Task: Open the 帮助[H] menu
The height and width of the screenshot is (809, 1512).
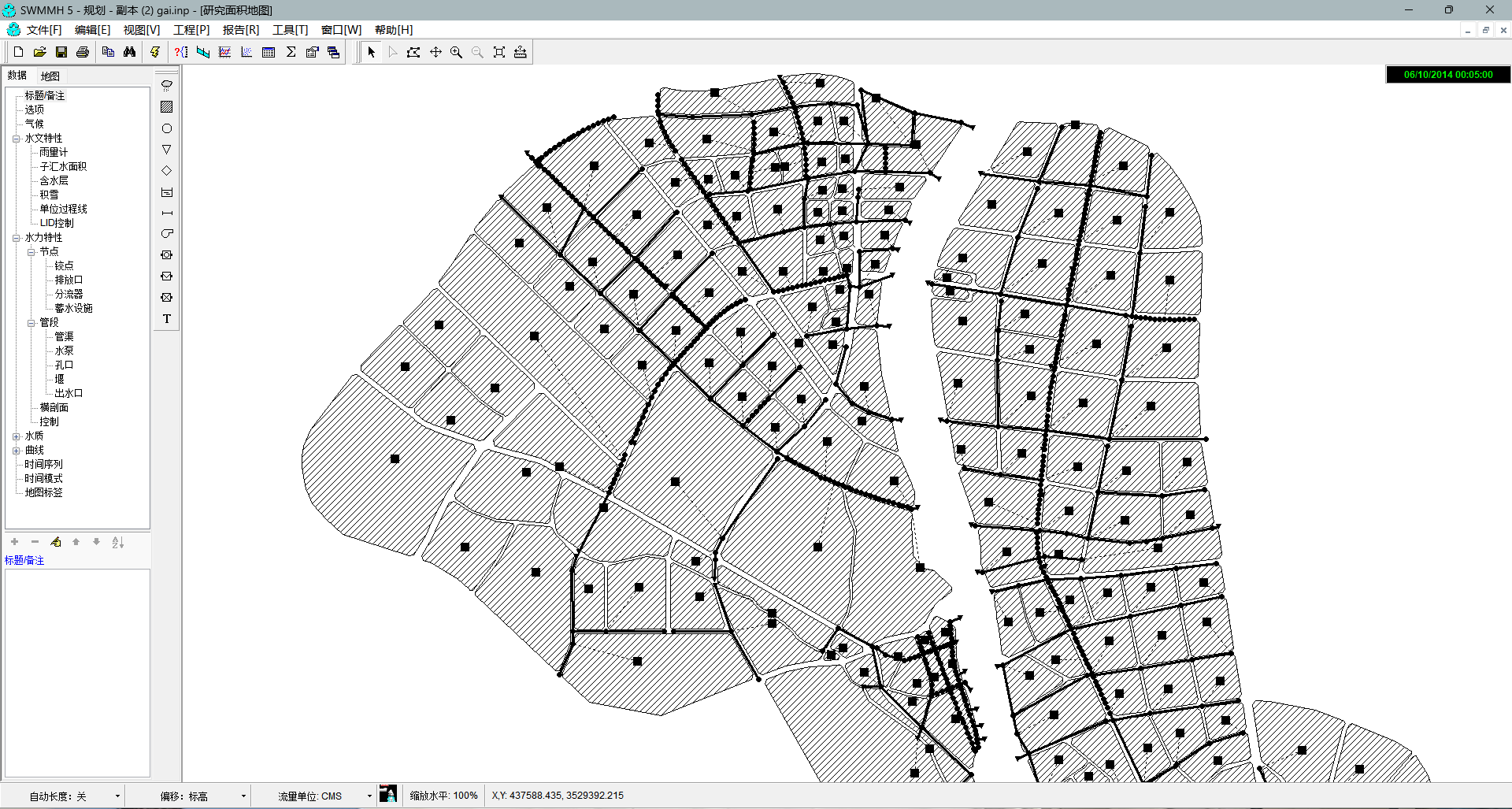Action: 394,30
